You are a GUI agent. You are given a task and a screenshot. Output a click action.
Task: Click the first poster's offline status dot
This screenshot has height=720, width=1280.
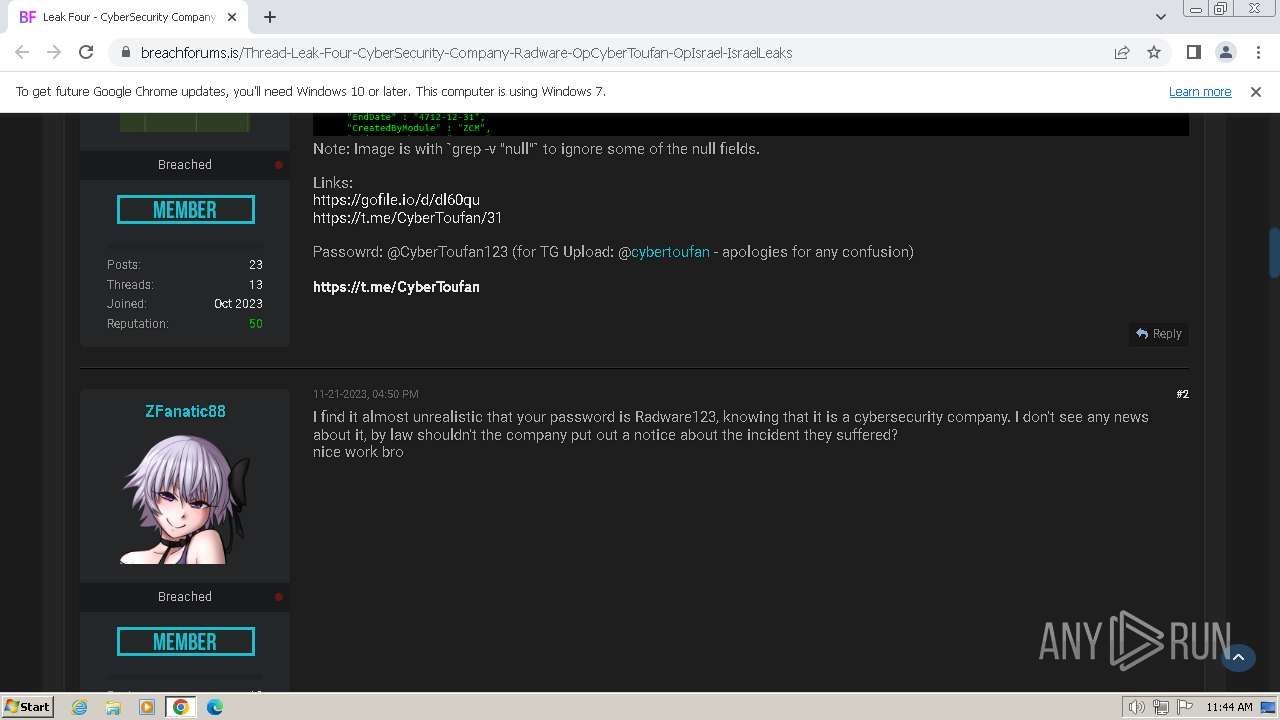click(x=279, y=165)
